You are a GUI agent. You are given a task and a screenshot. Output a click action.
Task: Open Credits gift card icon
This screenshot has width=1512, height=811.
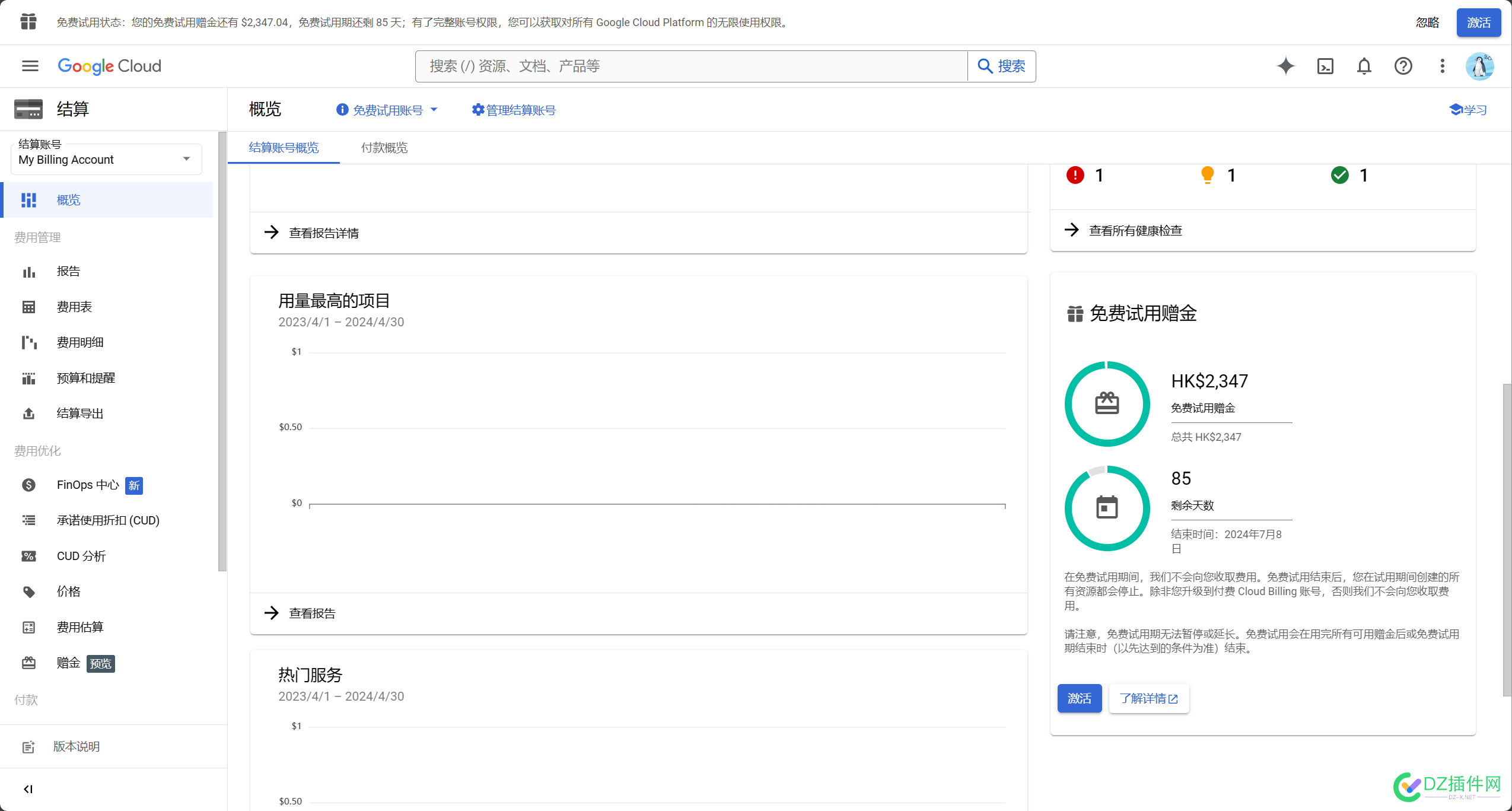(28, 663)
